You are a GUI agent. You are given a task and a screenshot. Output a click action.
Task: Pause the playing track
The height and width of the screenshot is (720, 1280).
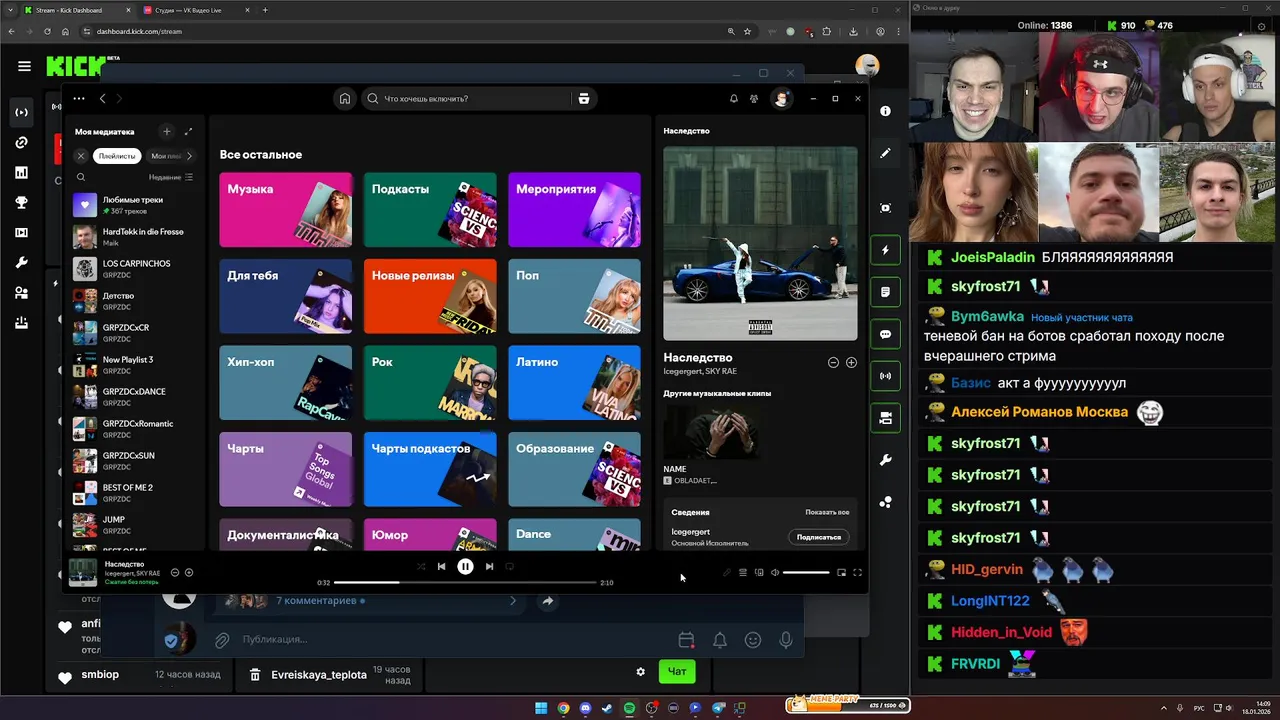465,566
